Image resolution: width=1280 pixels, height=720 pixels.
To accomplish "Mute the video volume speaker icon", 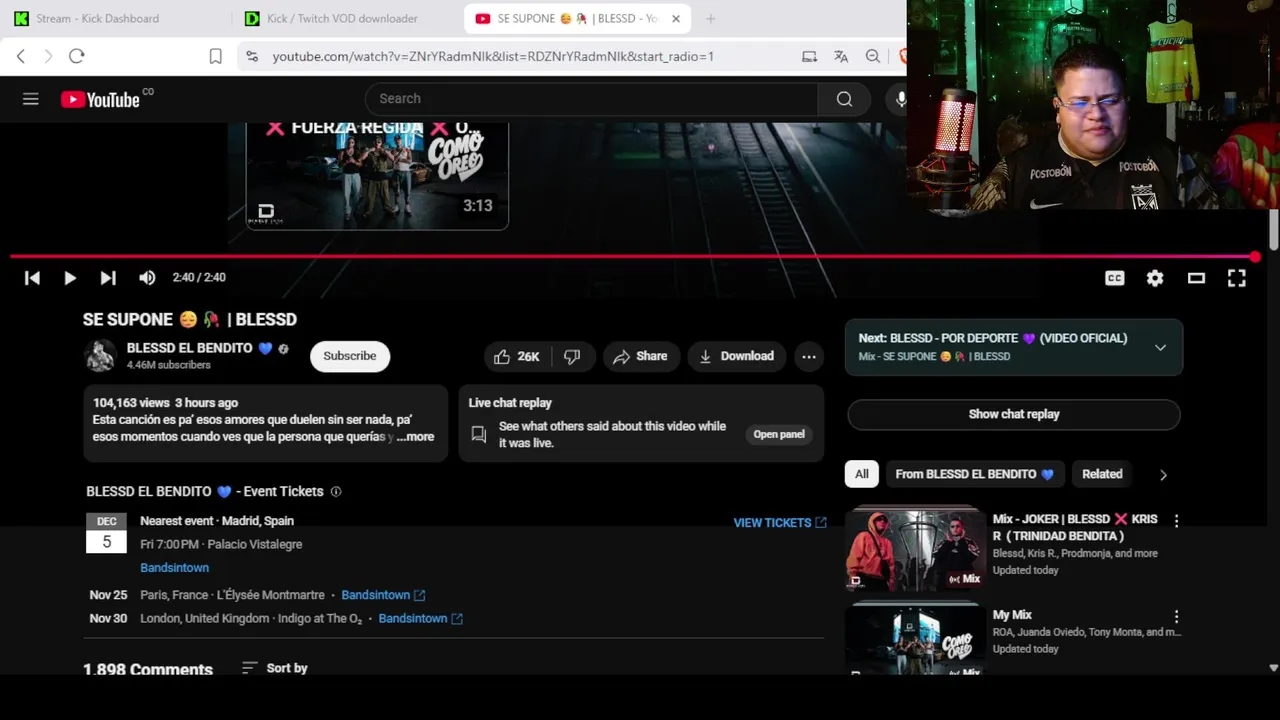I will [x=147, y=278].
